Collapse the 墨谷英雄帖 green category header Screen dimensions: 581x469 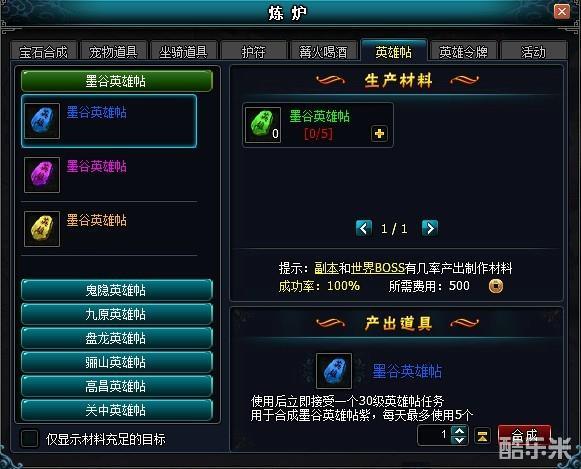coord(117,81)
